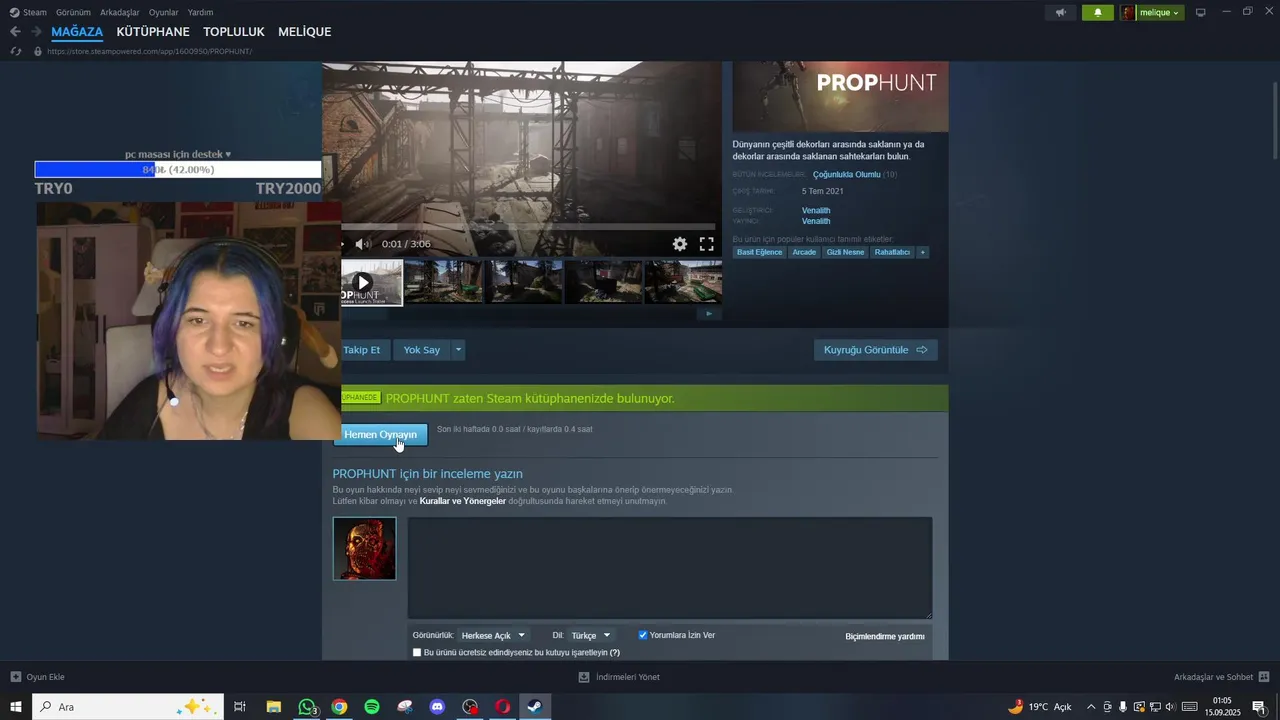Open Task View on the taskbar

[x=240, y=707]
